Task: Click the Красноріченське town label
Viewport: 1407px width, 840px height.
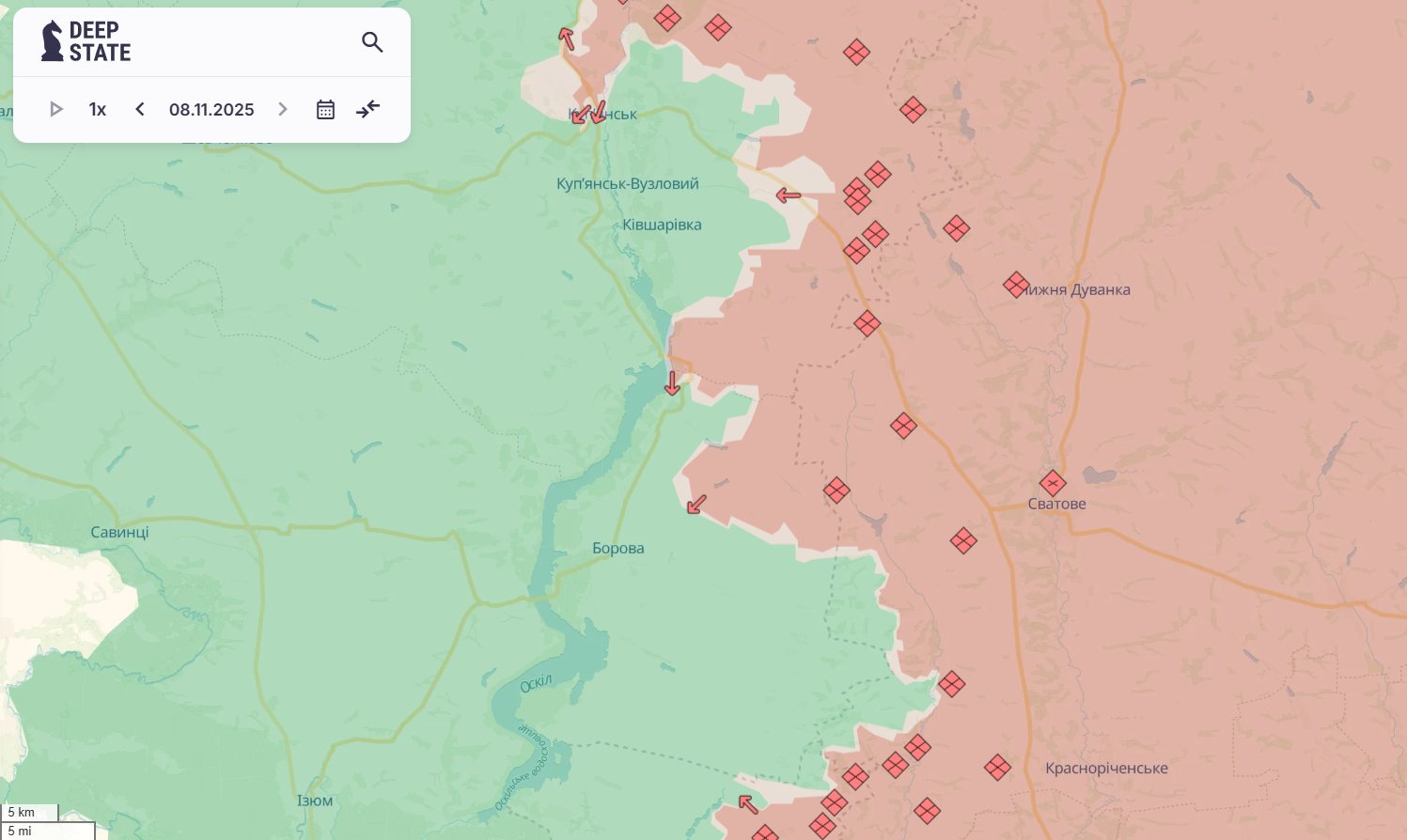Action: click(x=1106, y=769)
